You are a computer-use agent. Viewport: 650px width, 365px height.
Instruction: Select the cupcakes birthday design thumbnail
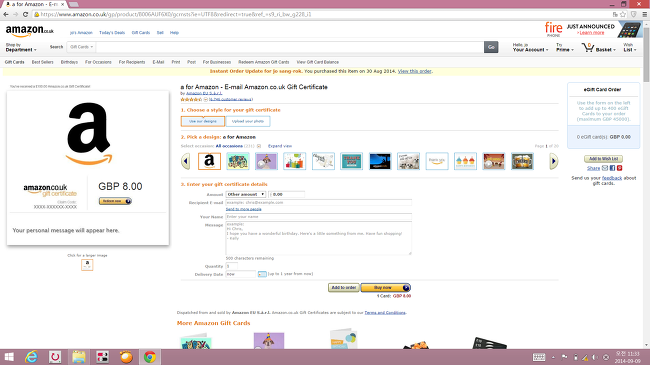(x=465, y=161)
